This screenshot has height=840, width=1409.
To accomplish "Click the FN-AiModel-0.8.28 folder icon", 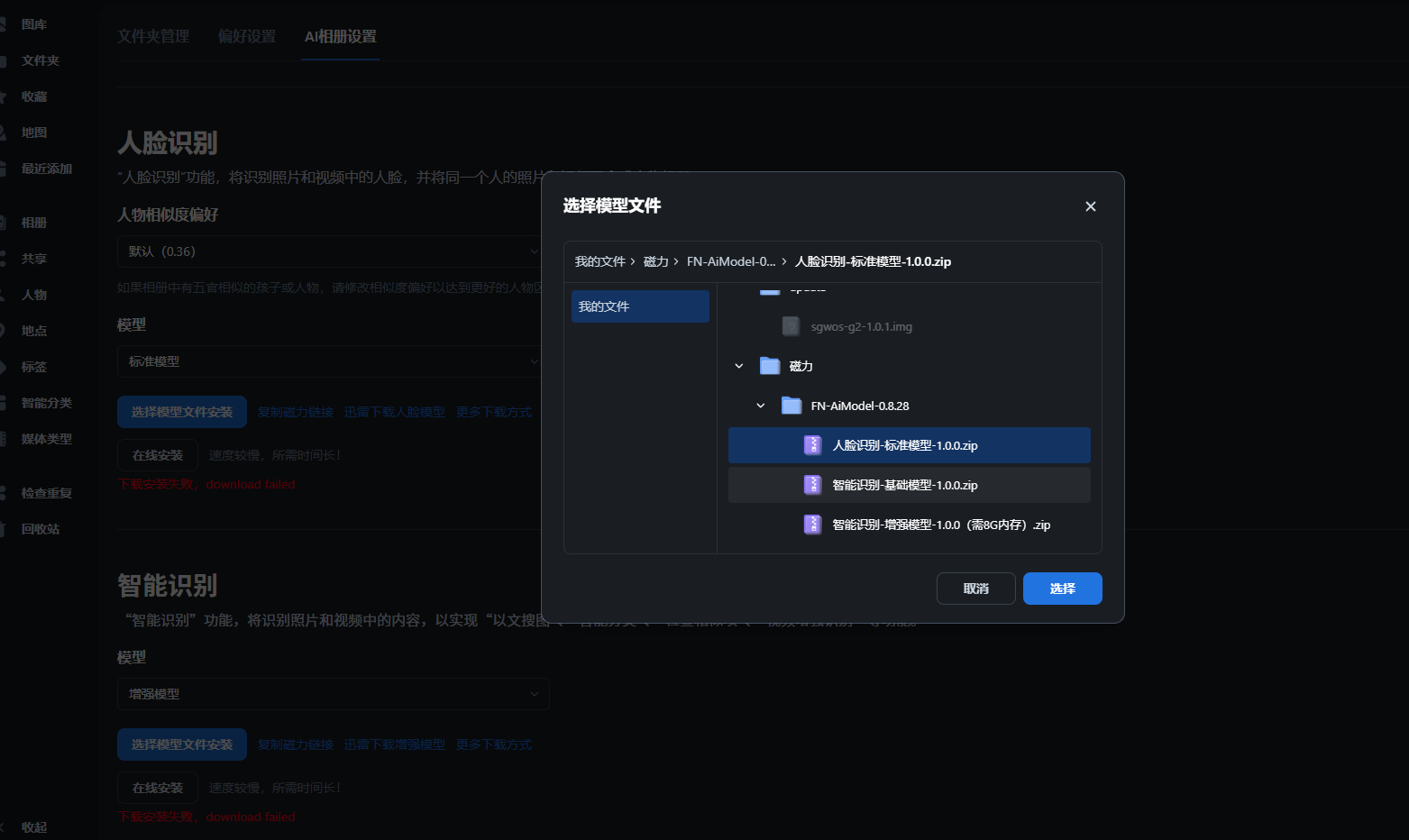I will [x=791, y=406].
